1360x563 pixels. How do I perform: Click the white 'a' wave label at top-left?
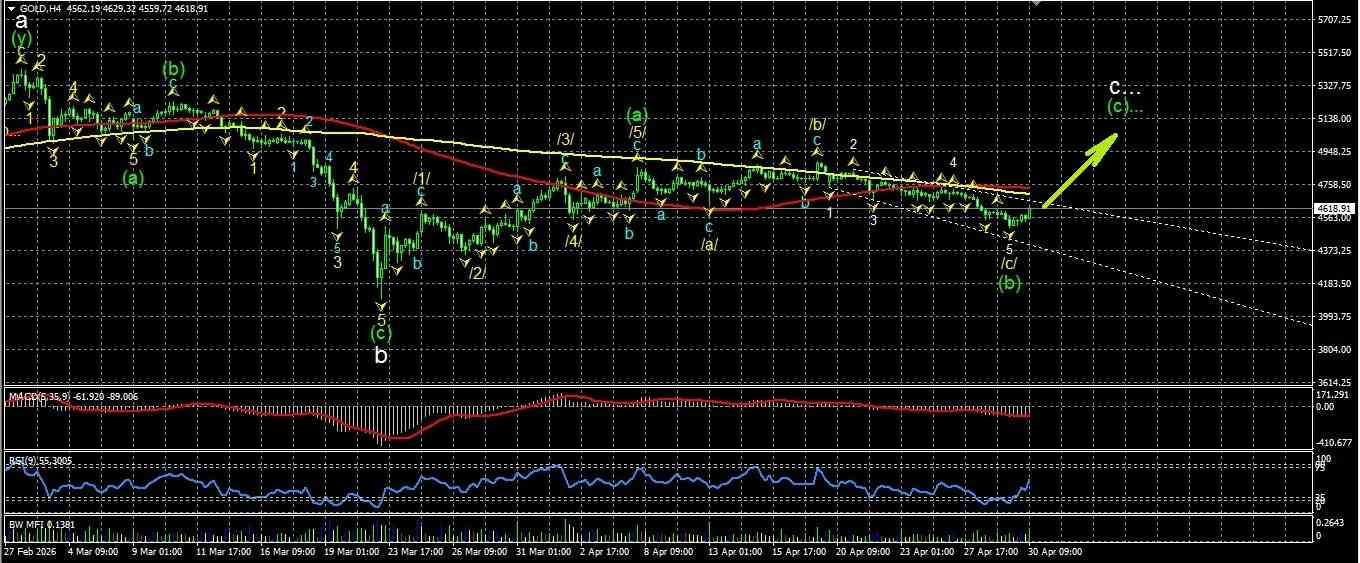(x=21, y=18)
